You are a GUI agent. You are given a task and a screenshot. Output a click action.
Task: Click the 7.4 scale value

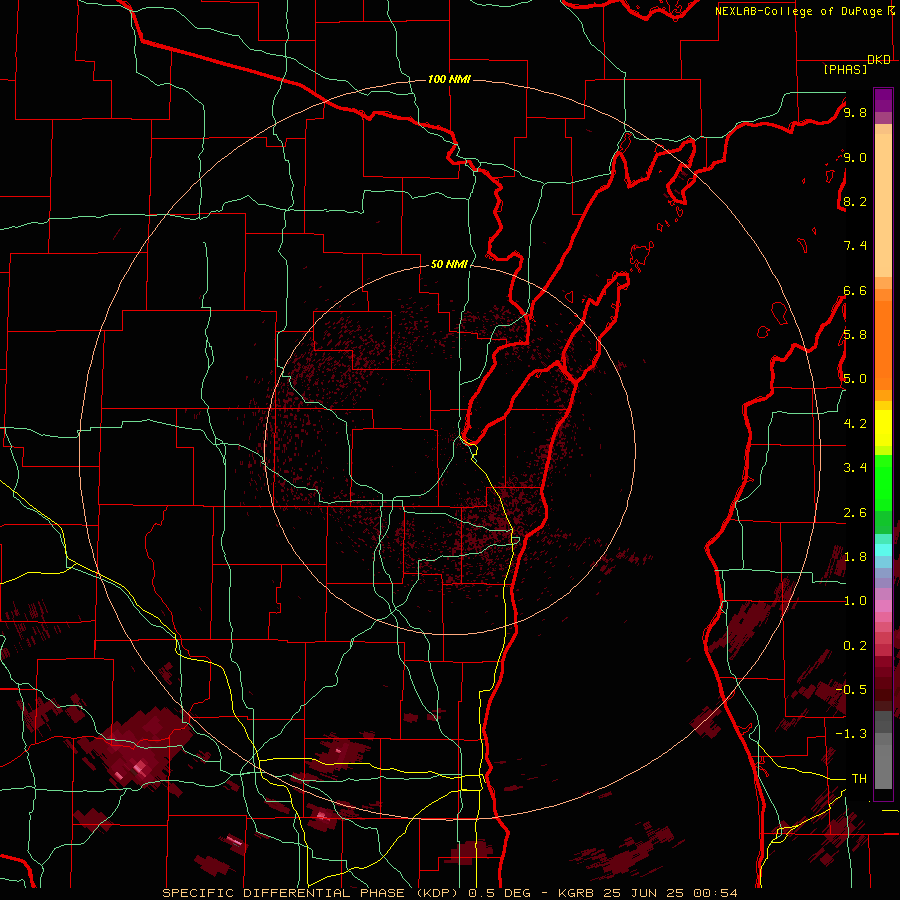coord(855,246)
